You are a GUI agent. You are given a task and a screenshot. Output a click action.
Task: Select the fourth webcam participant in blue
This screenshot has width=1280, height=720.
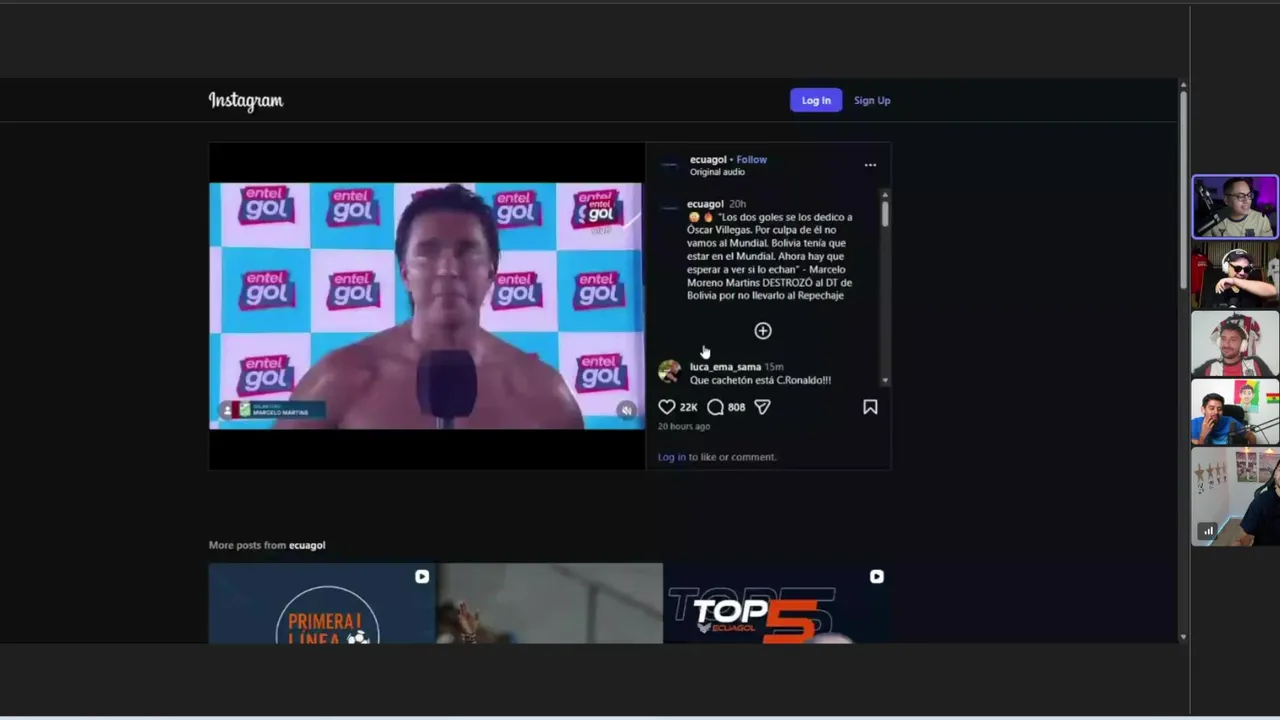tap(1235, 412)
